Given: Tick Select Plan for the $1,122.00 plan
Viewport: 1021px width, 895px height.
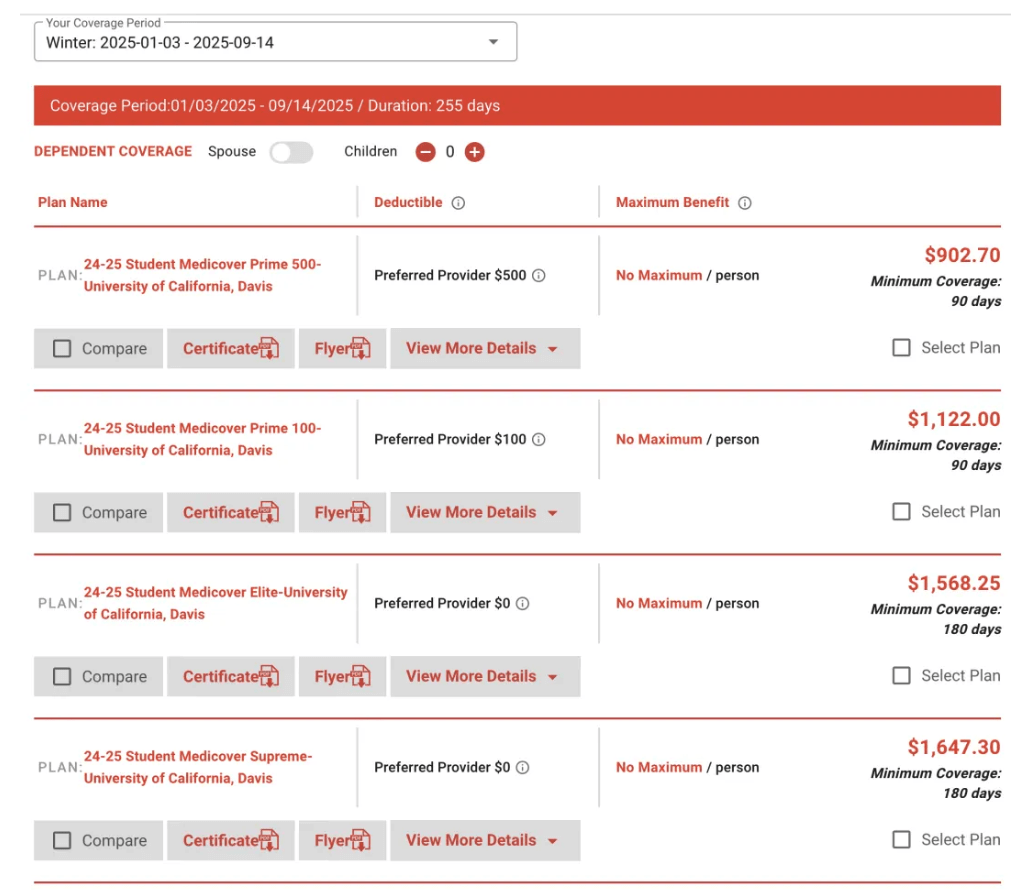Looking at the screenshot, I should point(901,512).
